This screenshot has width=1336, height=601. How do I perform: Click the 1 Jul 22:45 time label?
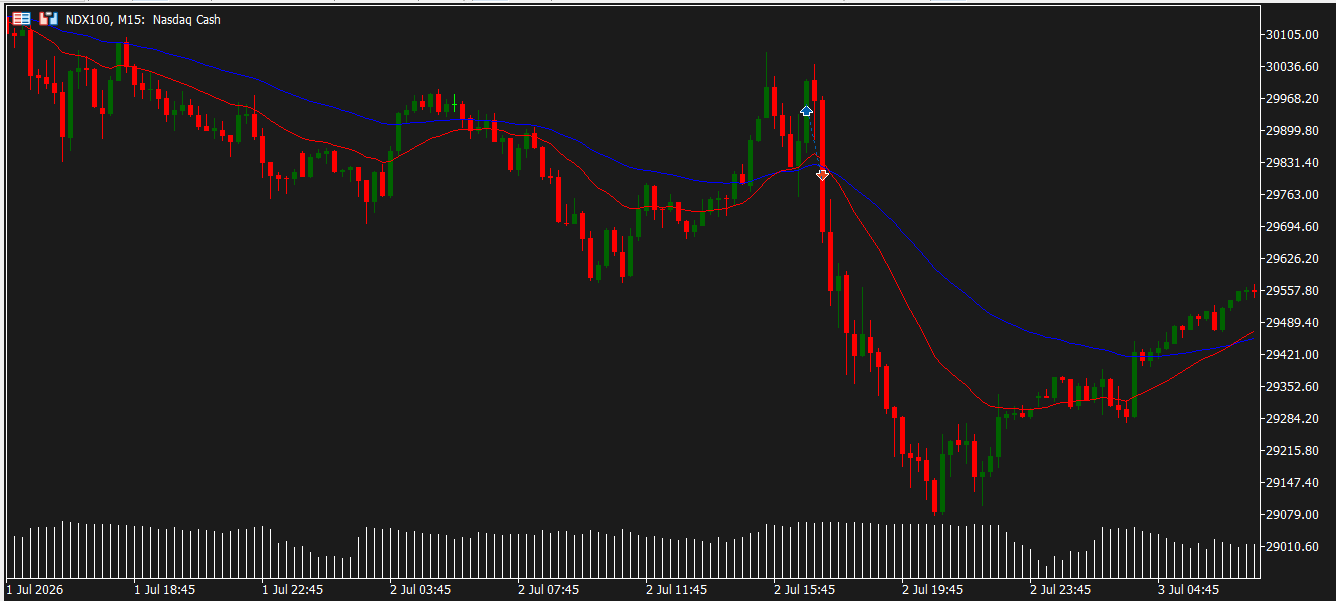click(293, 590)
